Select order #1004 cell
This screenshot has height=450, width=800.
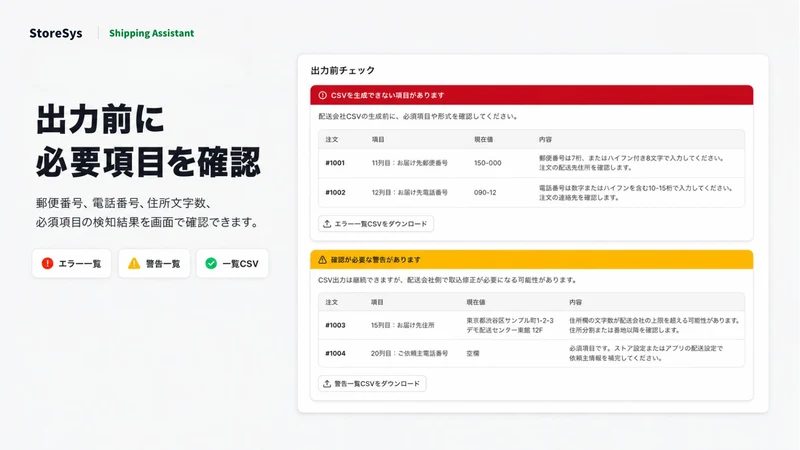(x=335, y=353)
